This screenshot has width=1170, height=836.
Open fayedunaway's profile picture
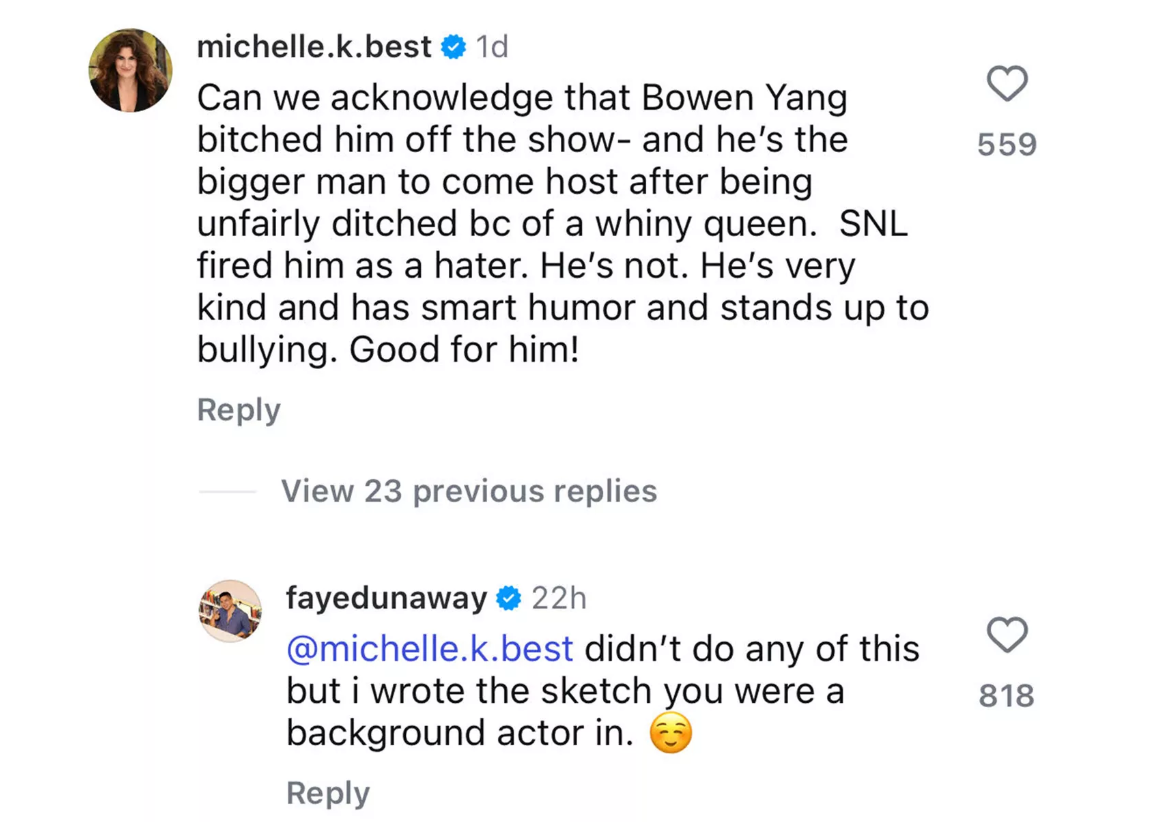pos(230,610)
